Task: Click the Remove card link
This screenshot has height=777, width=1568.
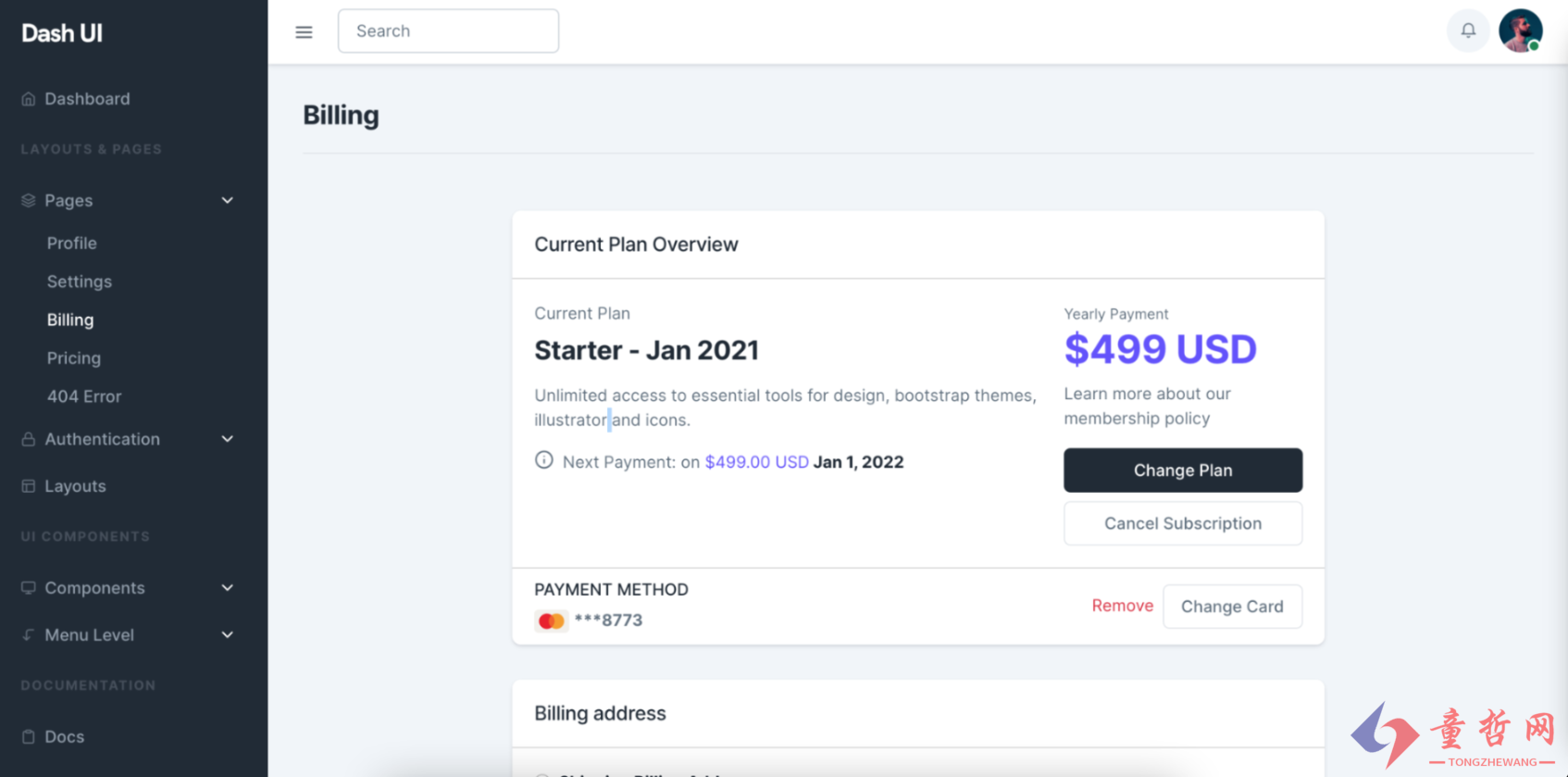Action: coord(1123,606)
